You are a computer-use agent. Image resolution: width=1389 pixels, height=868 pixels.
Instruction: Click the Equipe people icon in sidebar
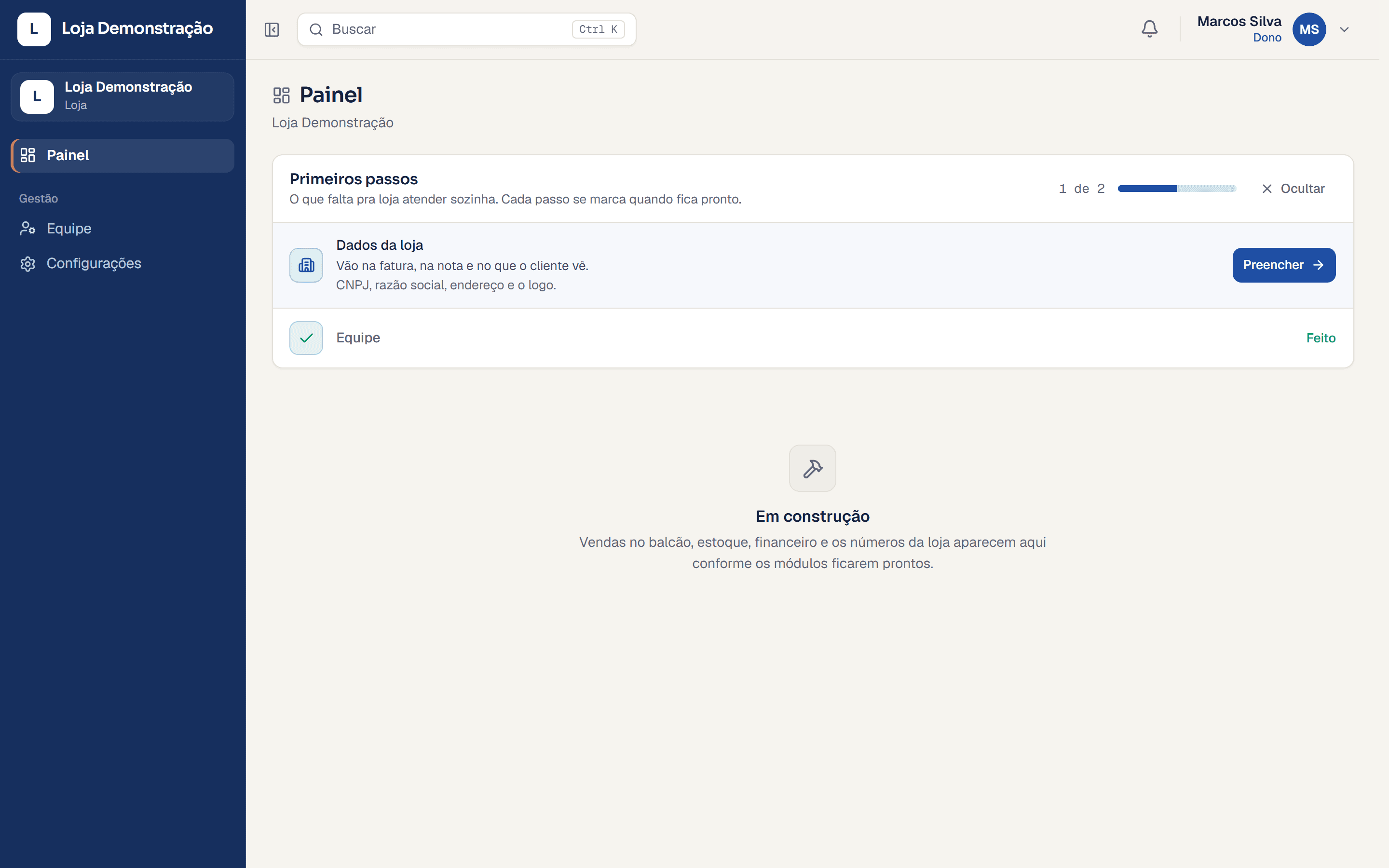click(x=27, y=229)
